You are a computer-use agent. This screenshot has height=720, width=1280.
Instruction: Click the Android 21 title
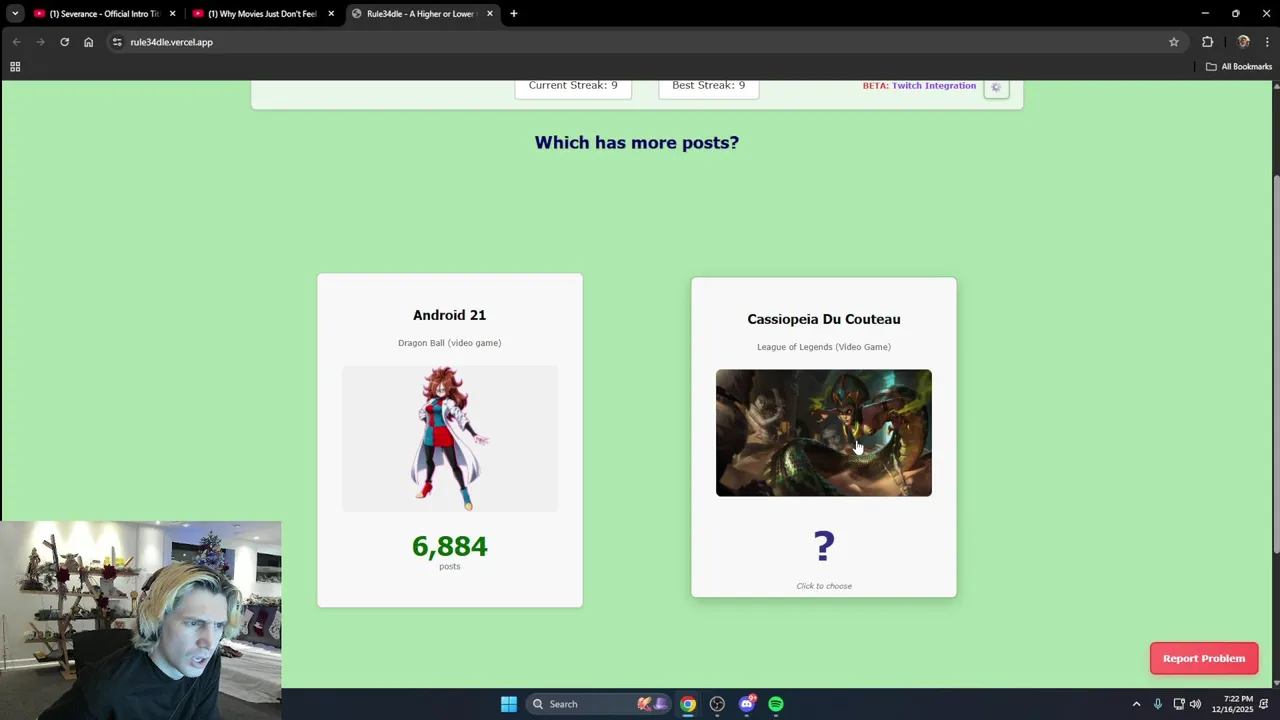pos(449,315)
